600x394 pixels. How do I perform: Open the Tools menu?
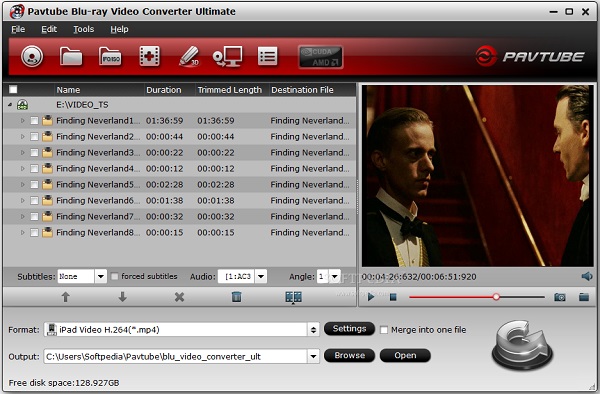tap(83, 29)
